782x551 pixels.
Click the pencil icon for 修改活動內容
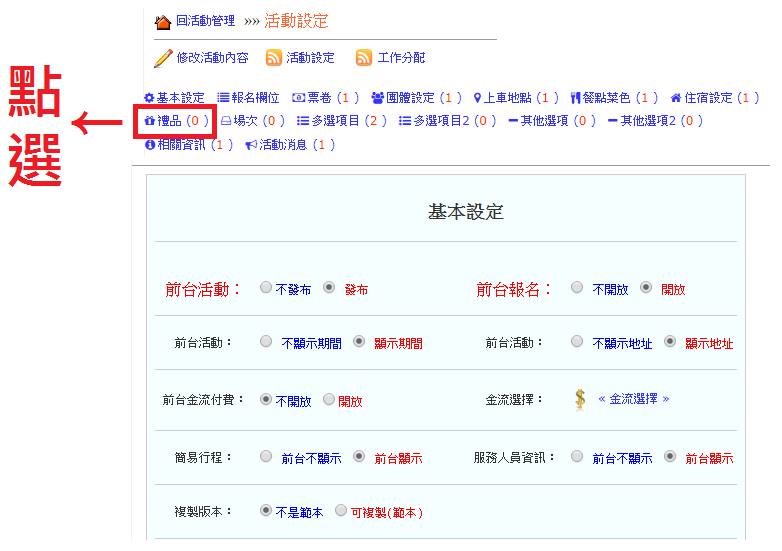pyautogui.click(x=163, y=58)
